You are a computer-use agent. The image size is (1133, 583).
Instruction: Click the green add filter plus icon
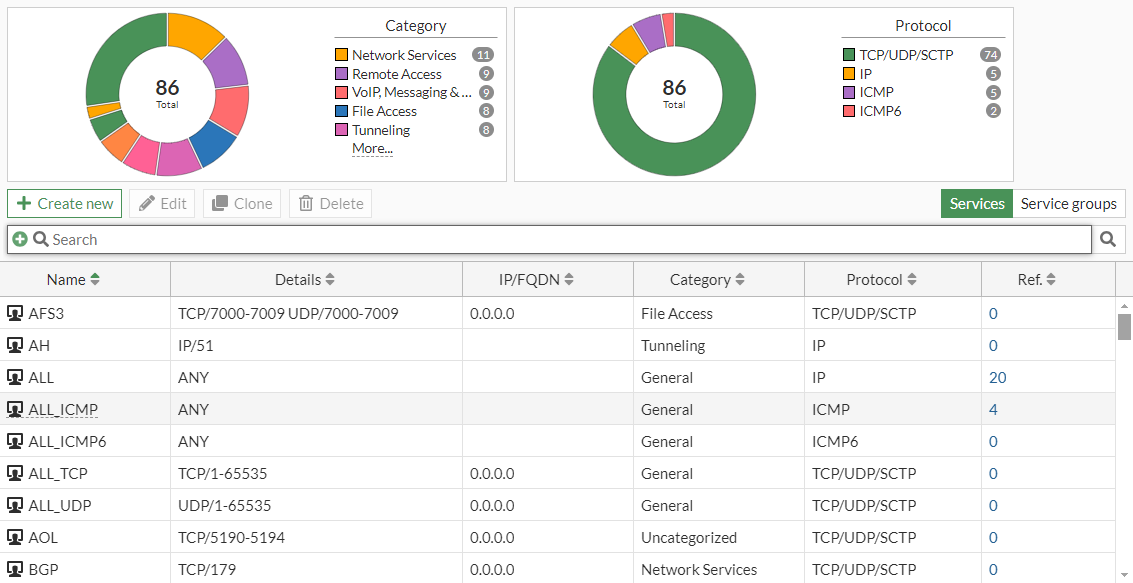20,239
